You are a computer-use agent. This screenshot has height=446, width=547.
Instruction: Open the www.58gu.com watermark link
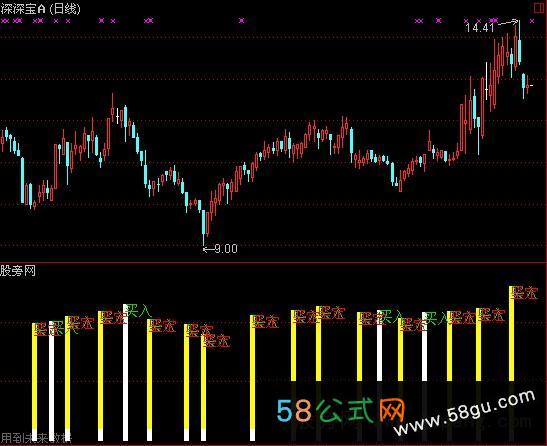(465, 412)
